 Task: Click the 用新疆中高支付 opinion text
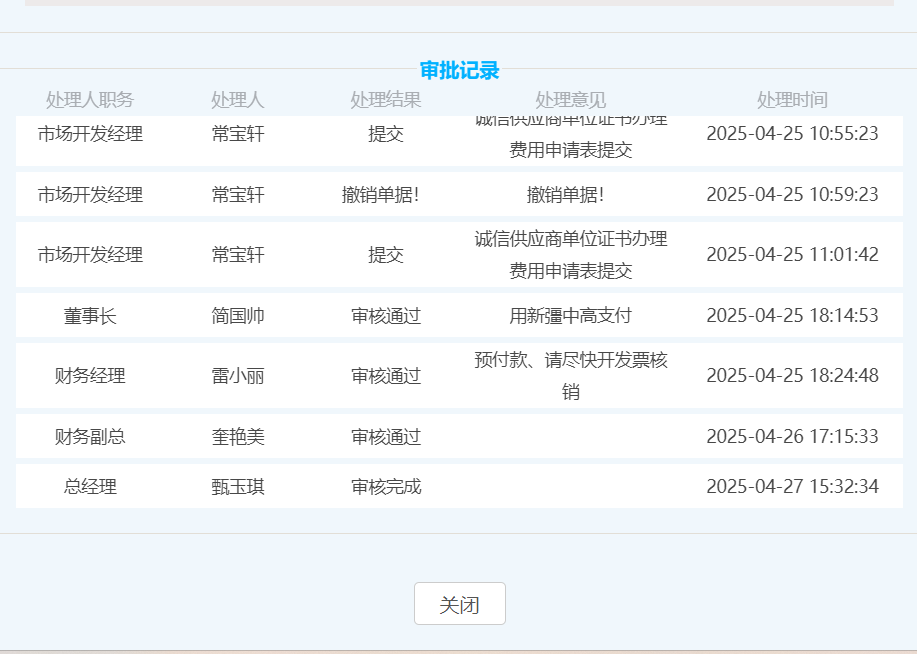(571, 316)
